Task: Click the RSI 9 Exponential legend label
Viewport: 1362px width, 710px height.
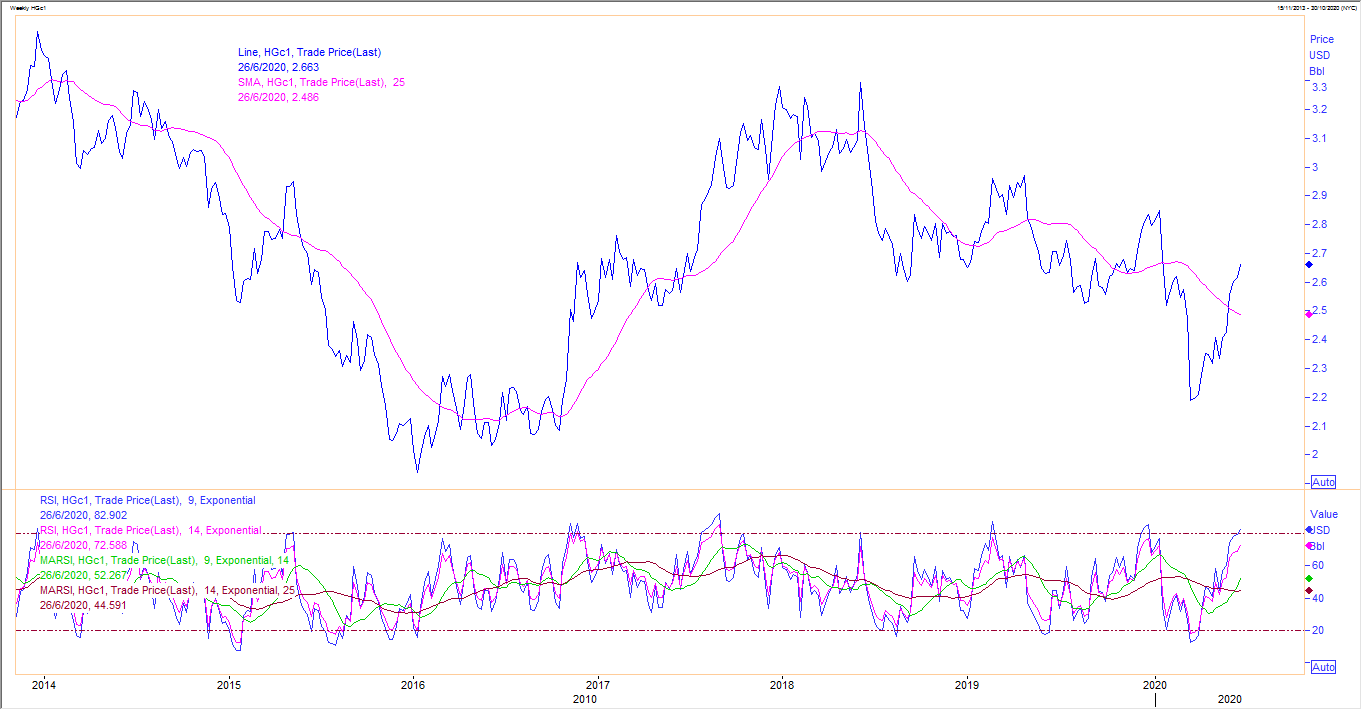Action: [x=147, y=500]
